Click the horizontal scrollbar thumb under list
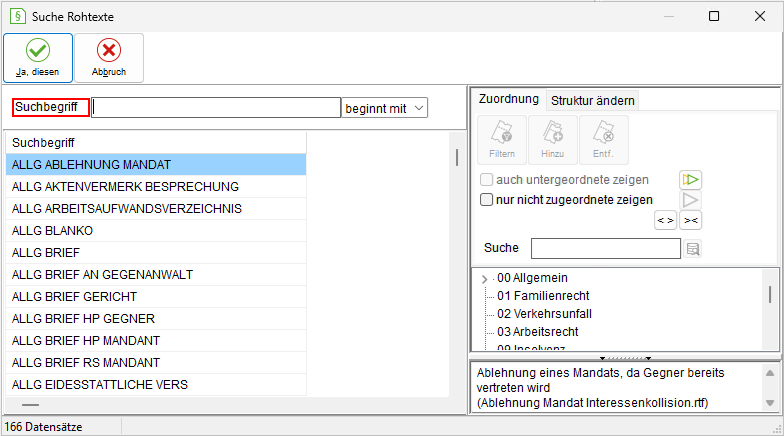 coord(30,404)
